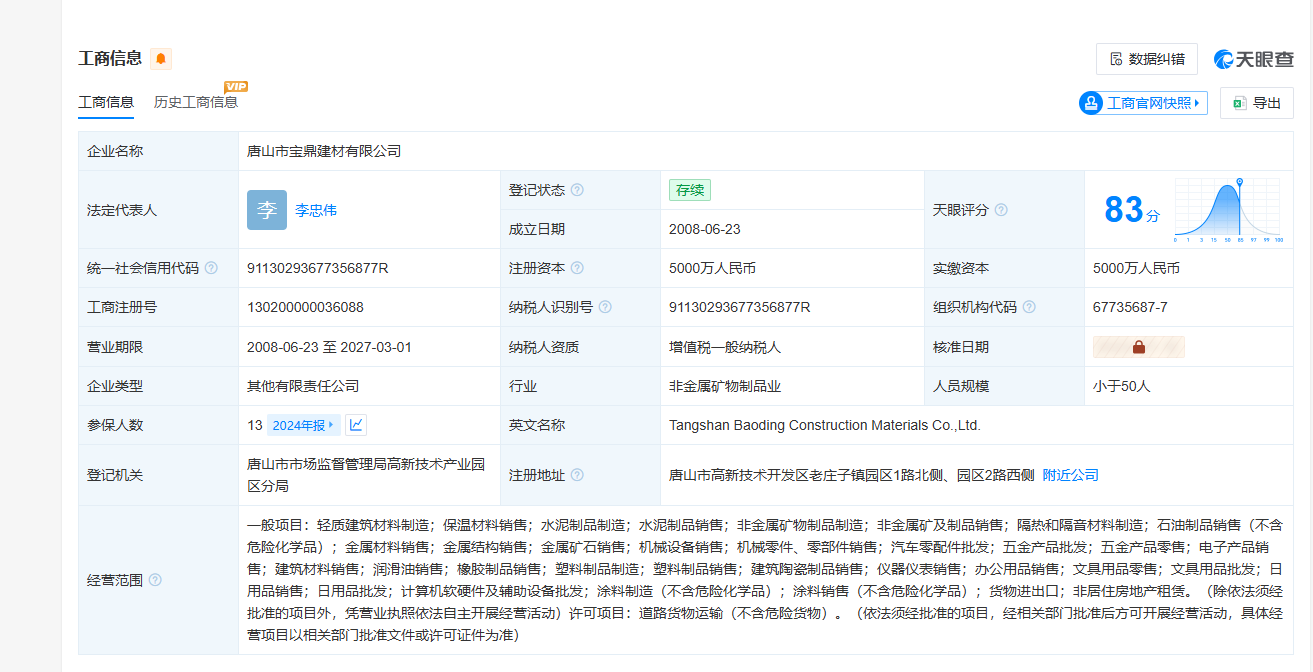Click help icon next to 天眼评分

tap(1001, 210)
